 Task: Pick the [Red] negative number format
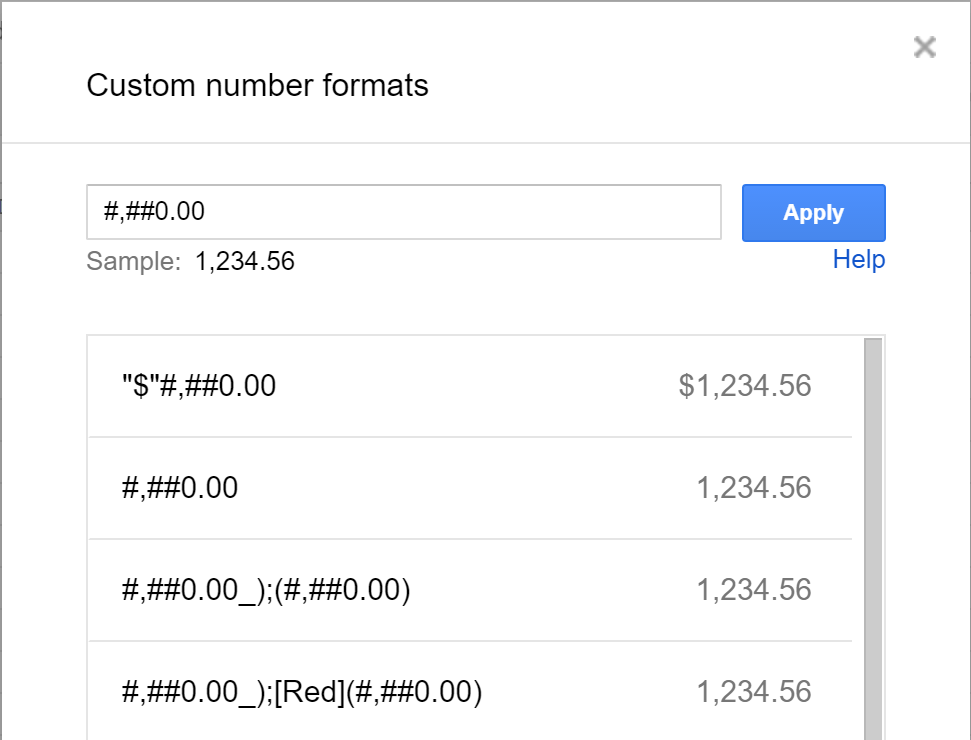(x=300, y=692)
